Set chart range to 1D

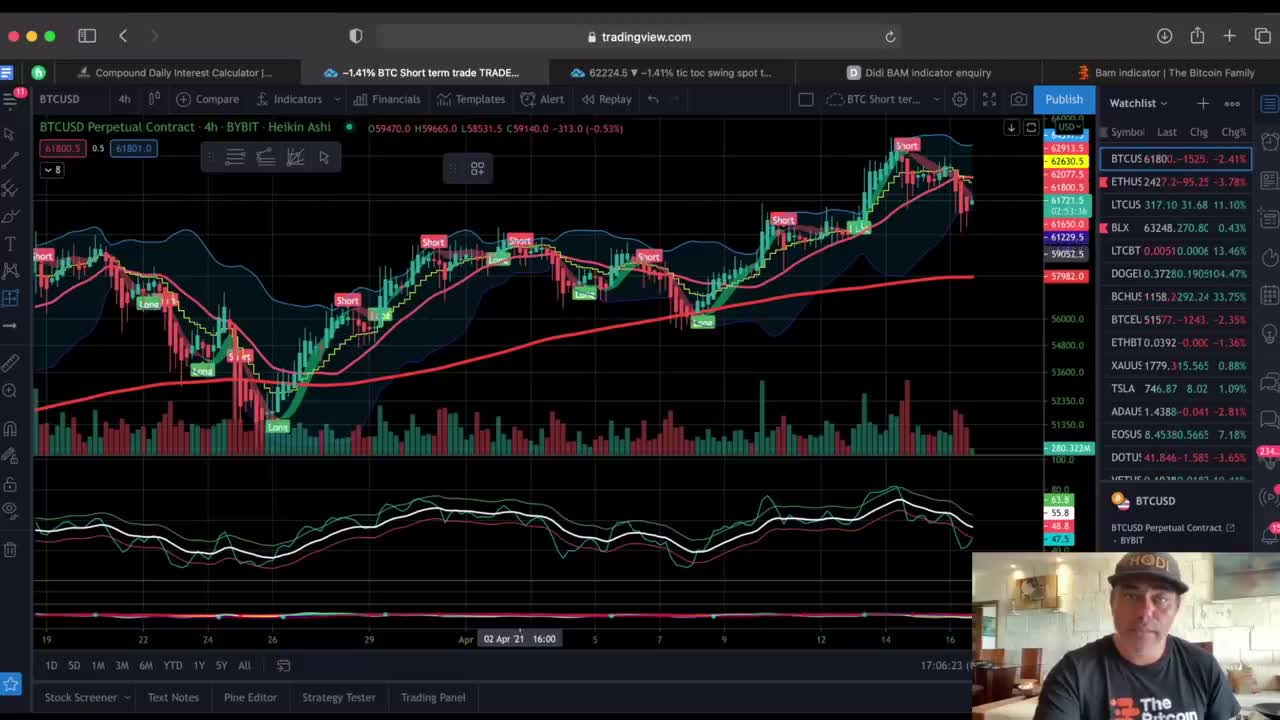pyautogui.click(x=51, y=665)
